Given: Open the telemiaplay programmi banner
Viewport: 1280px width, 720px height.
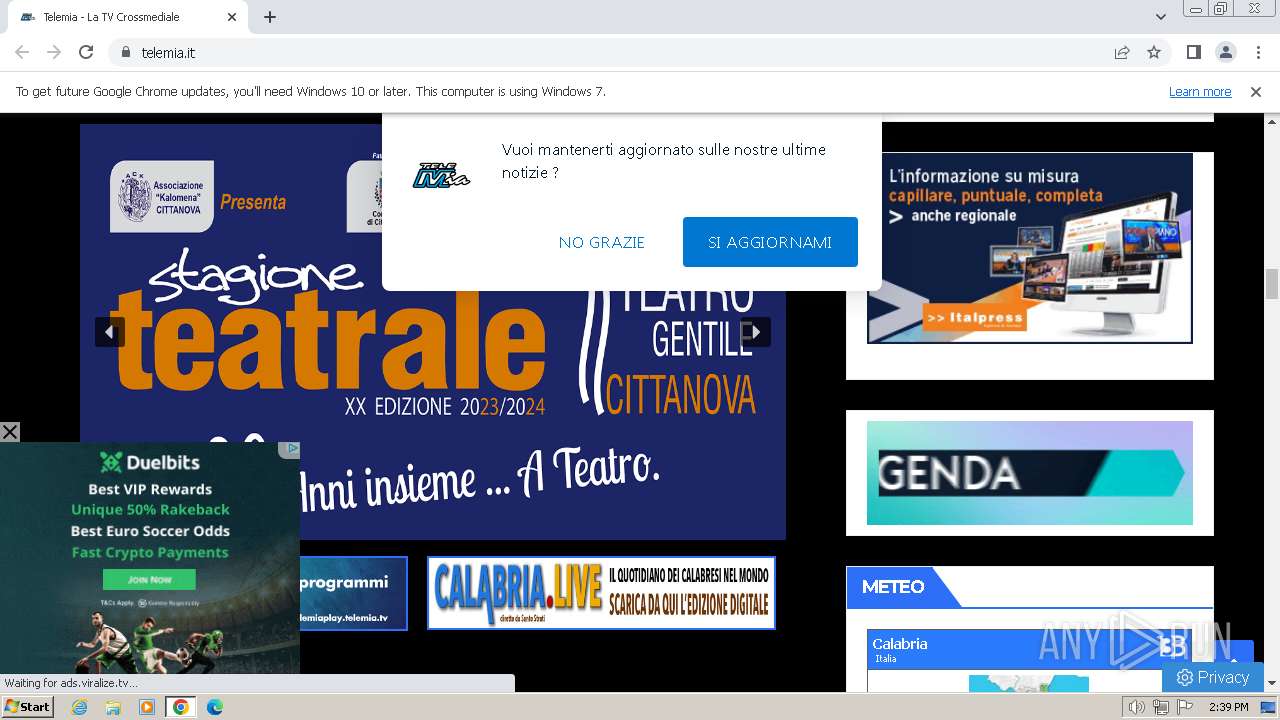Looking at the screenshot, I should [353, 593].
